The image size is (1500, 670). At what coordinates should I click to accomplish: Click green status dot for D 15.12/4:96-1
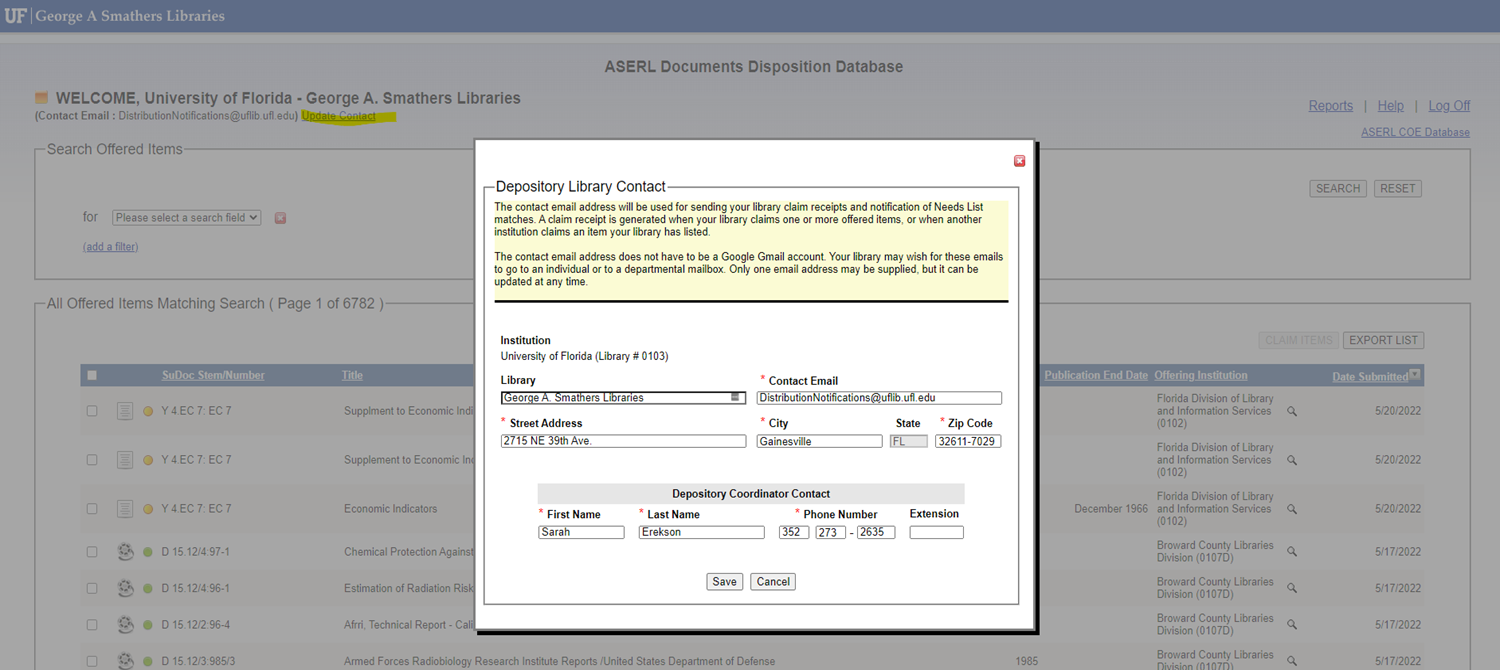148,588
